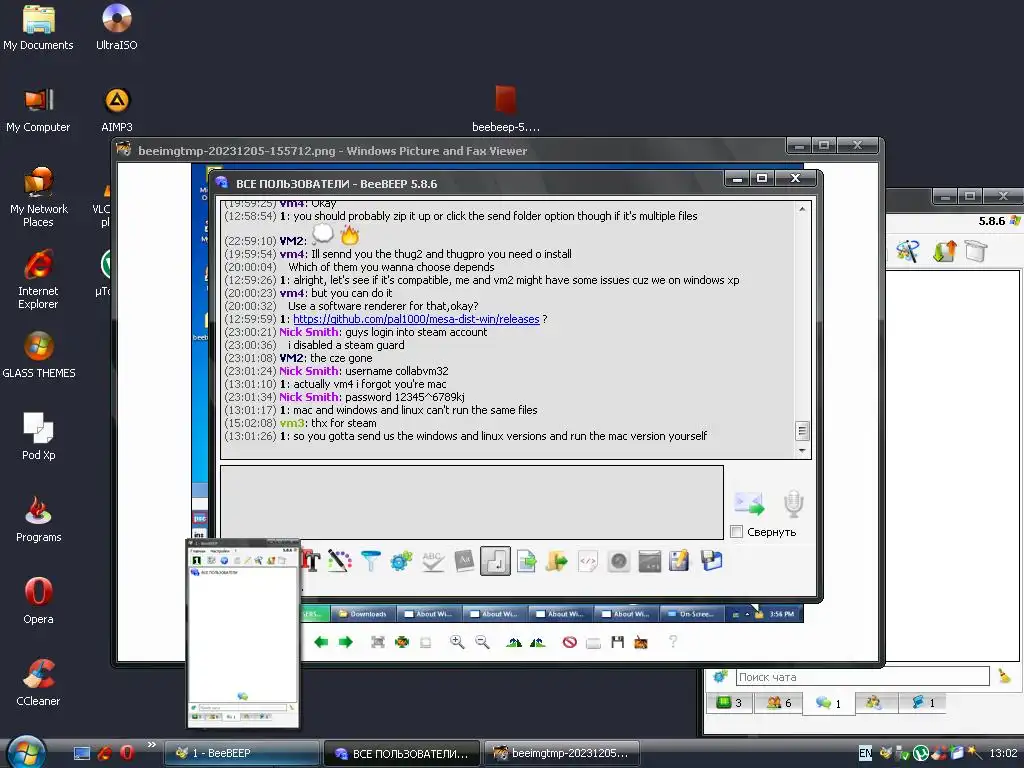Click Actual Size icon in Picture Viewer
The image size is (1024, 768).
coord(402,642)
